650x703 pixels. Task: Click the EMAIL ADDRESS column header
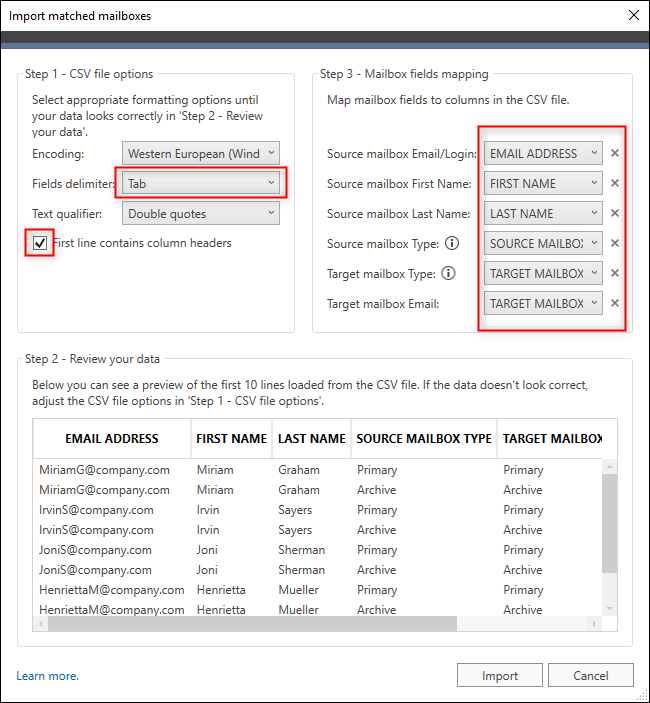click(112, 438)
